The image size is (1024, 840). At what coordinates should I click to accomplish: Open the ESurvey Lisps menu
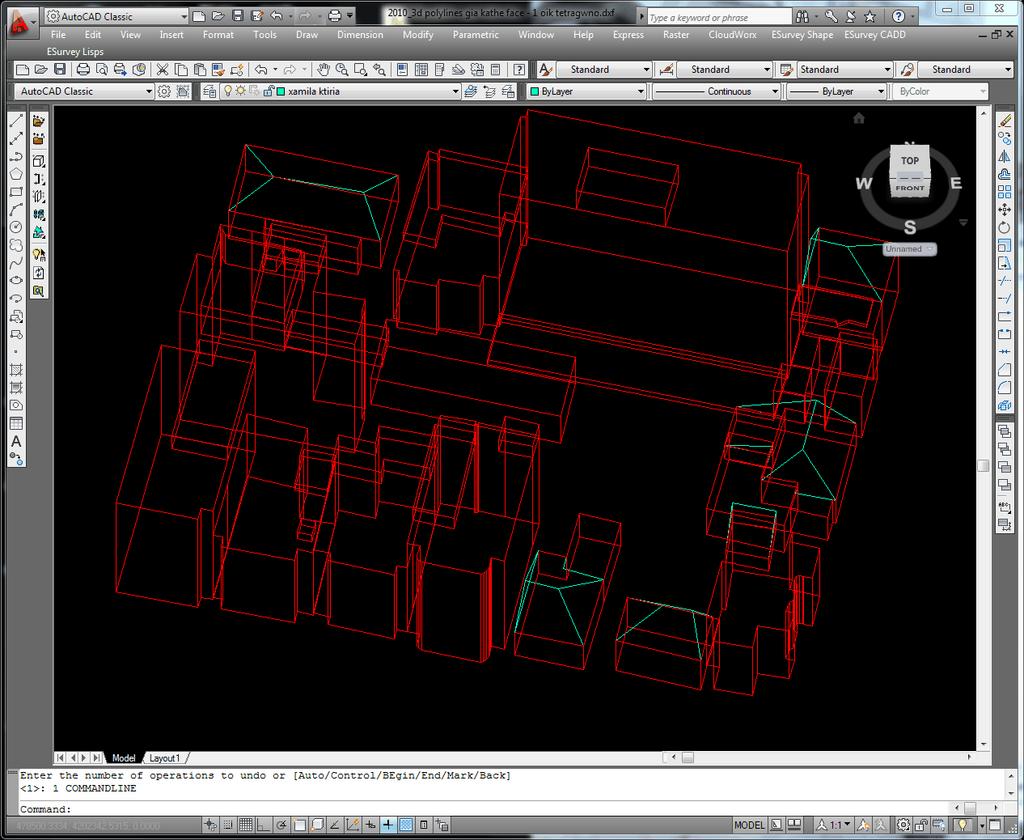pyautogui.click(x=75, y=52)
